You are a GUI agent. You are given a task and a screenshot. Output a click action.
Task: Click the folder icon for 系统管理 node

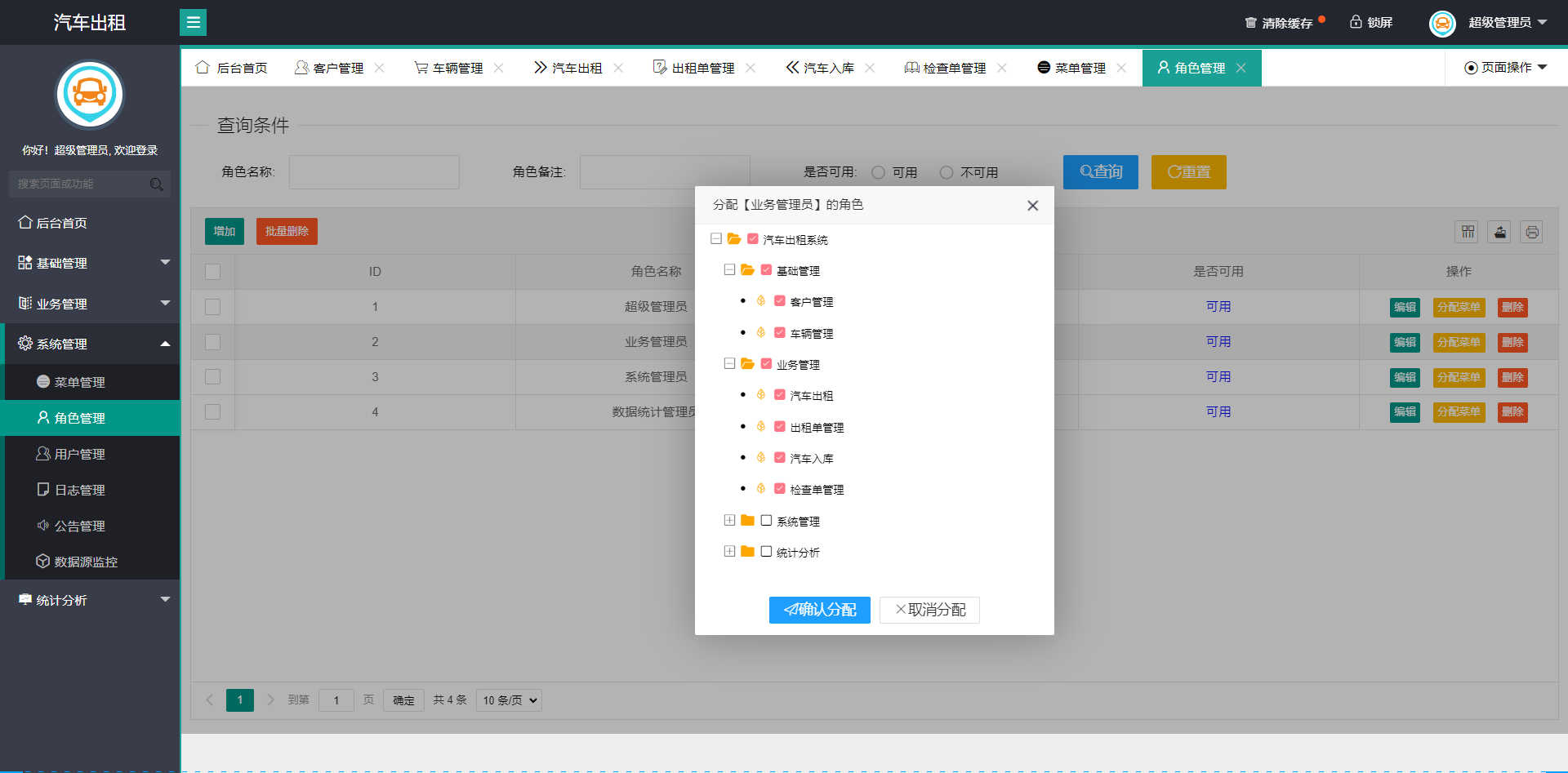(x=747, y=520)
